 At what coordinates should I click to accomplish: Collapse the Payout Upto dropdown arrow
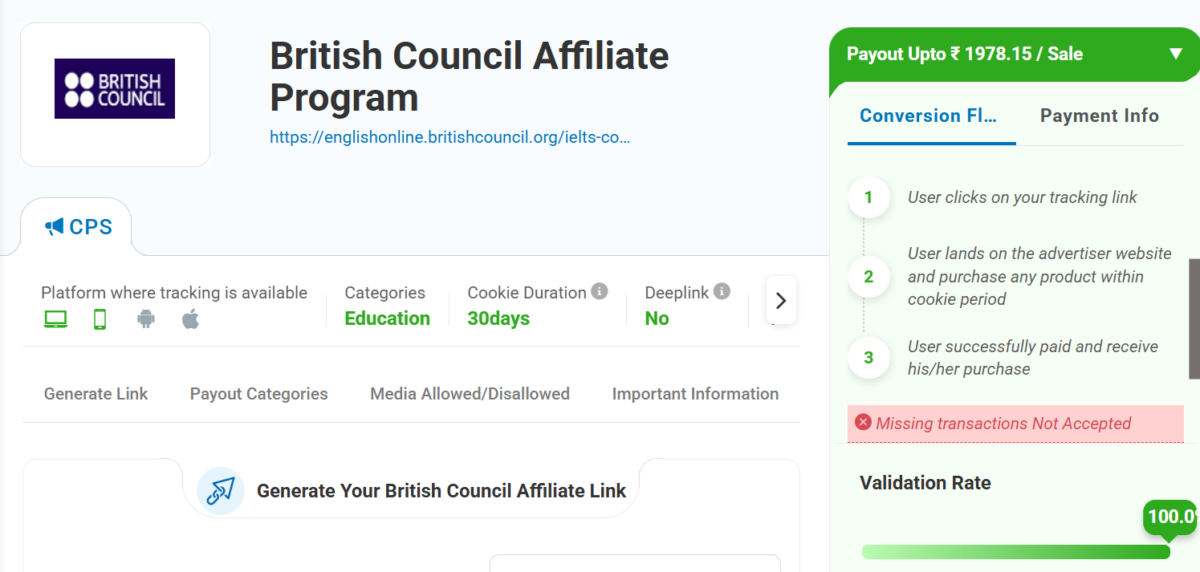point(1176,54)
